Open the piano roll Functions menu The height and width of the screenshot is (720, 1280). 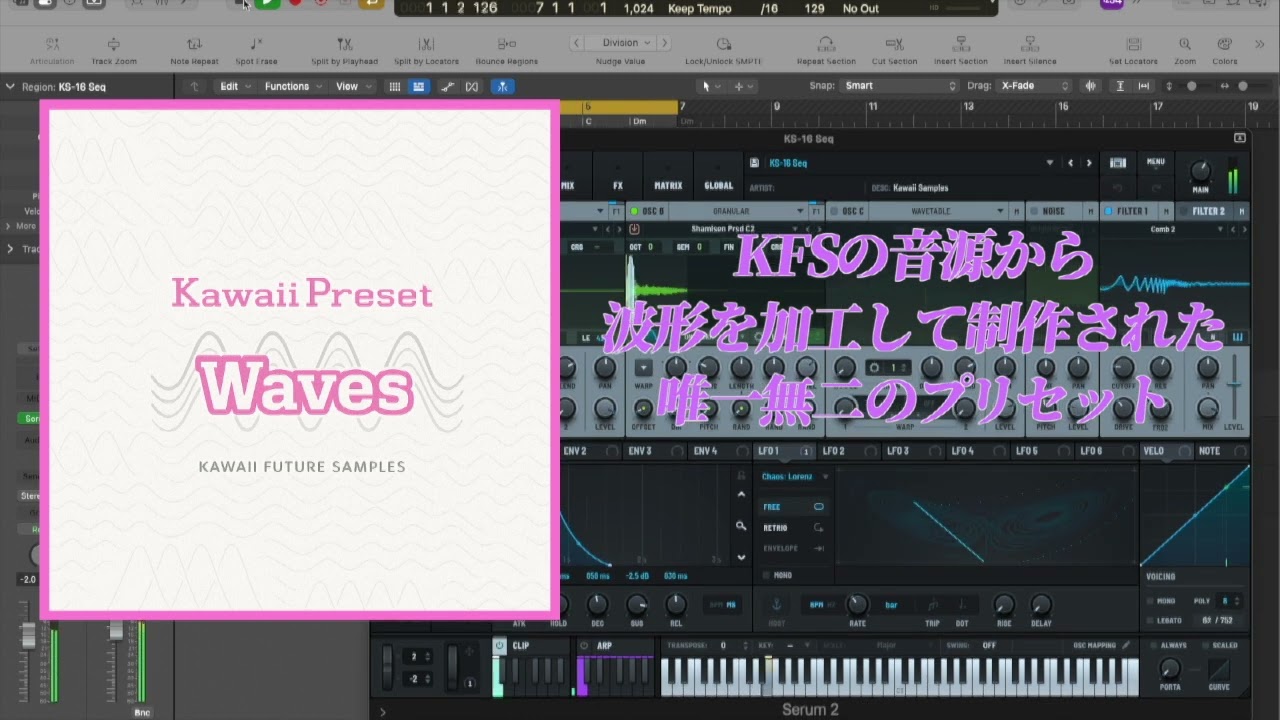pos(292,86)
